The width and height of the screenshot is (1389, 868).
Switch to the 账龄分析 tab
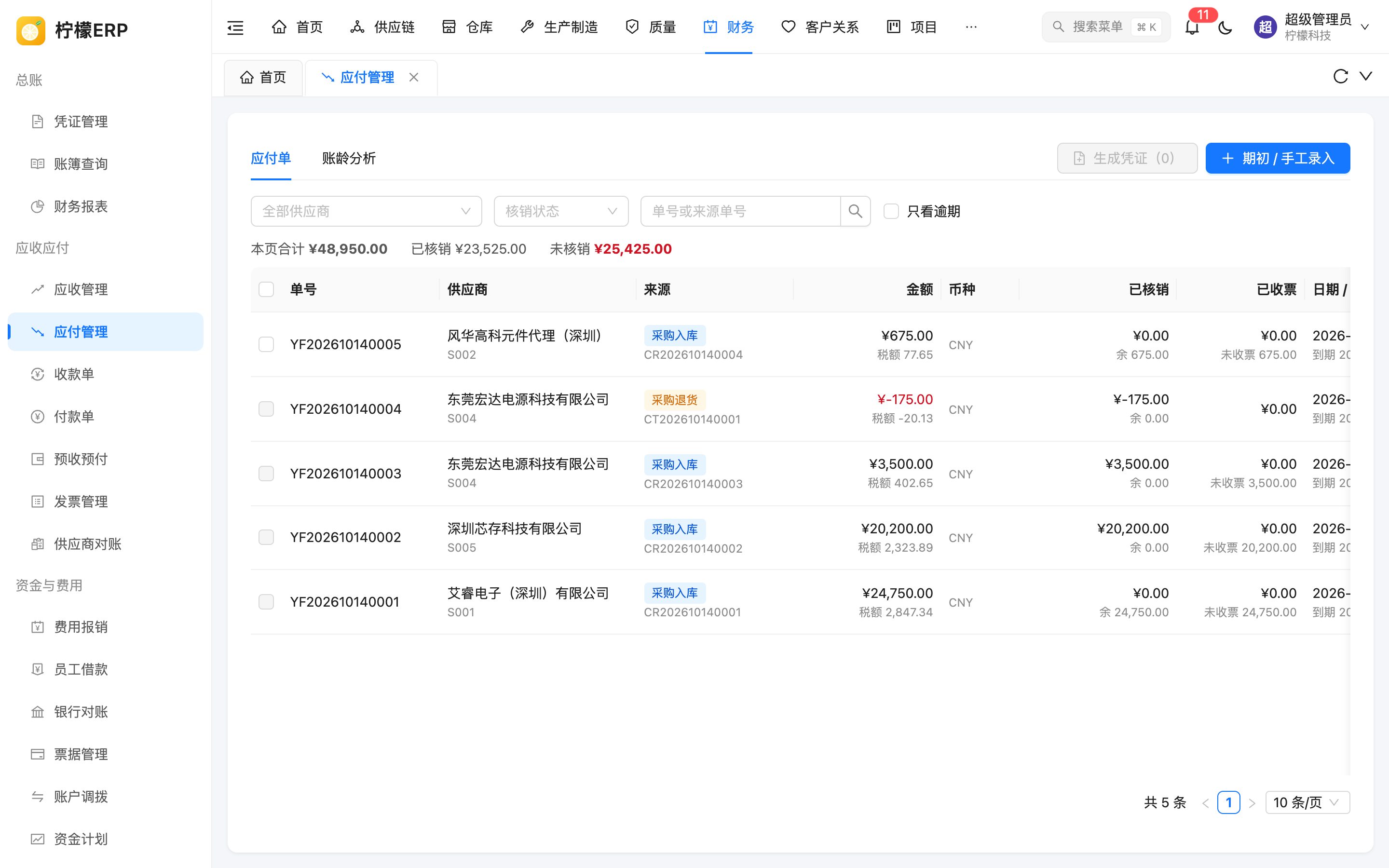(x=349, y=159)
